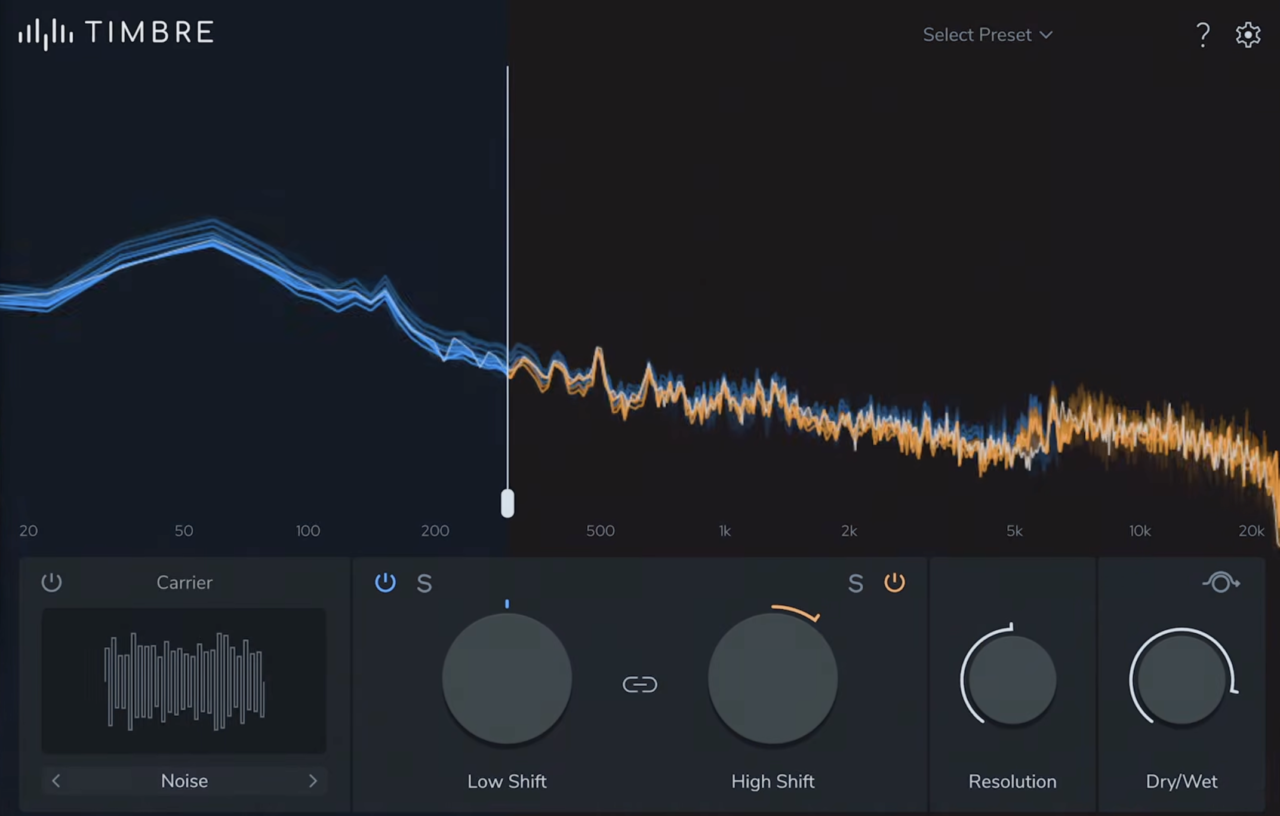Click the Resolution knob

[x=1012, y=679]
